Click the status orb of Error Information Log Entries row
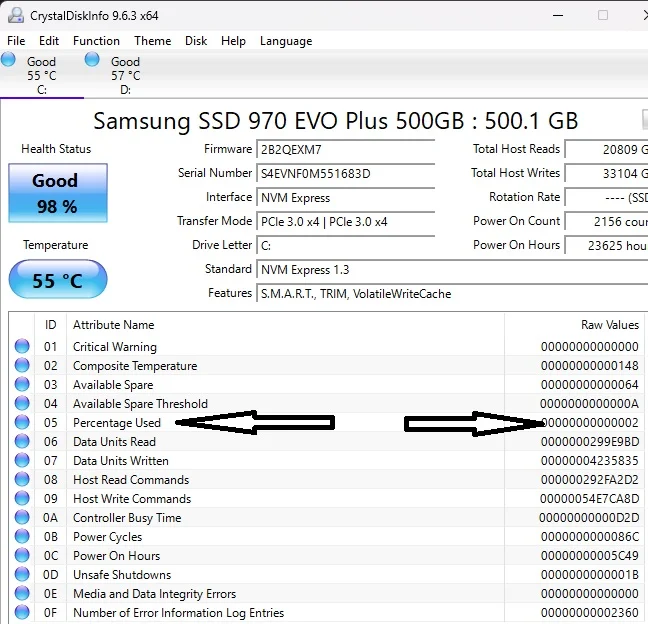Viewport: 648px width, 624px height. (22, 612)
